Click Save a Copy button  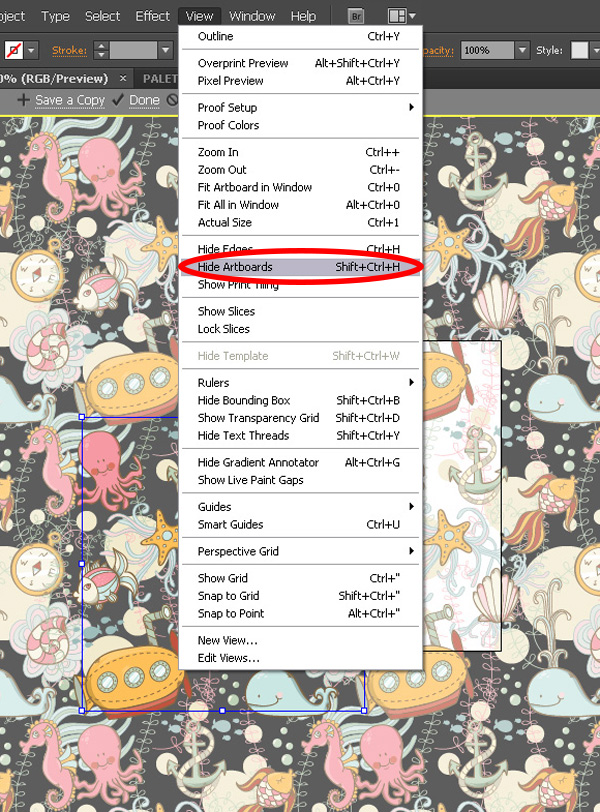(x=70, y=99)
